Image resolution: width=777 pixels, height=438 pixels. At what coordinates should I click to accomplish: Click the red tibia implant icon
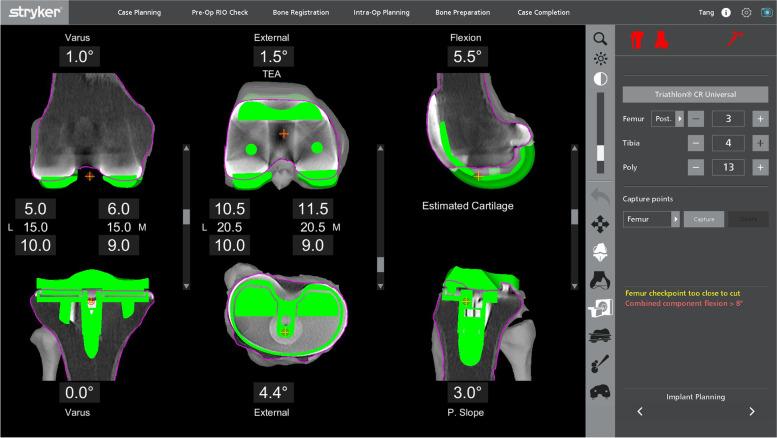point(659,40)
